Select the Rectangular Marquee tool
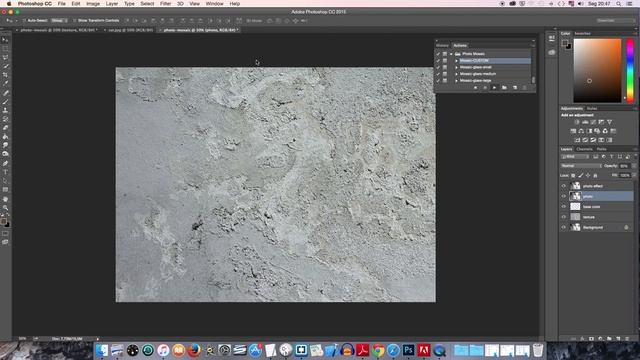640x360 pixels. (5, 49)
